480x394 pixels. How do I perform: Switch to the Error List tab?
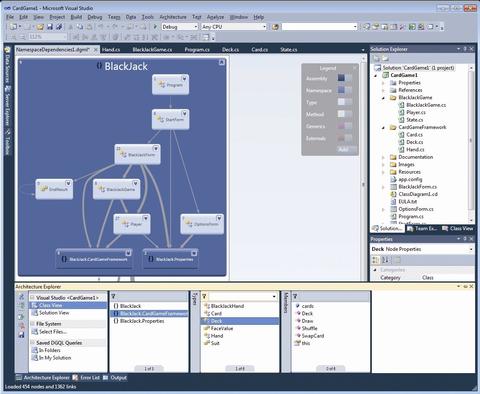click(x=86, y=378)
